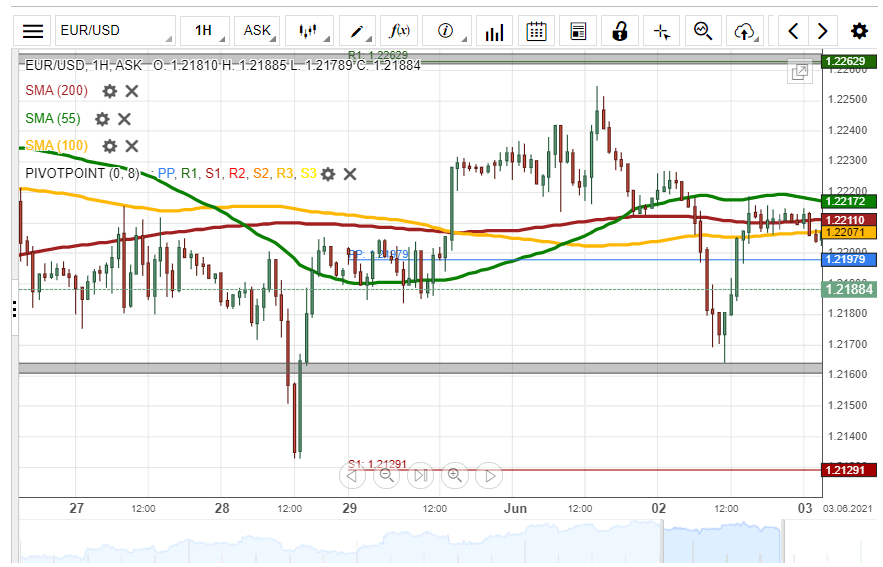The width and height of the screenshot is (883, 567).
Task: Click the bar chart volume icon
Action: click(x=494, y=31)
